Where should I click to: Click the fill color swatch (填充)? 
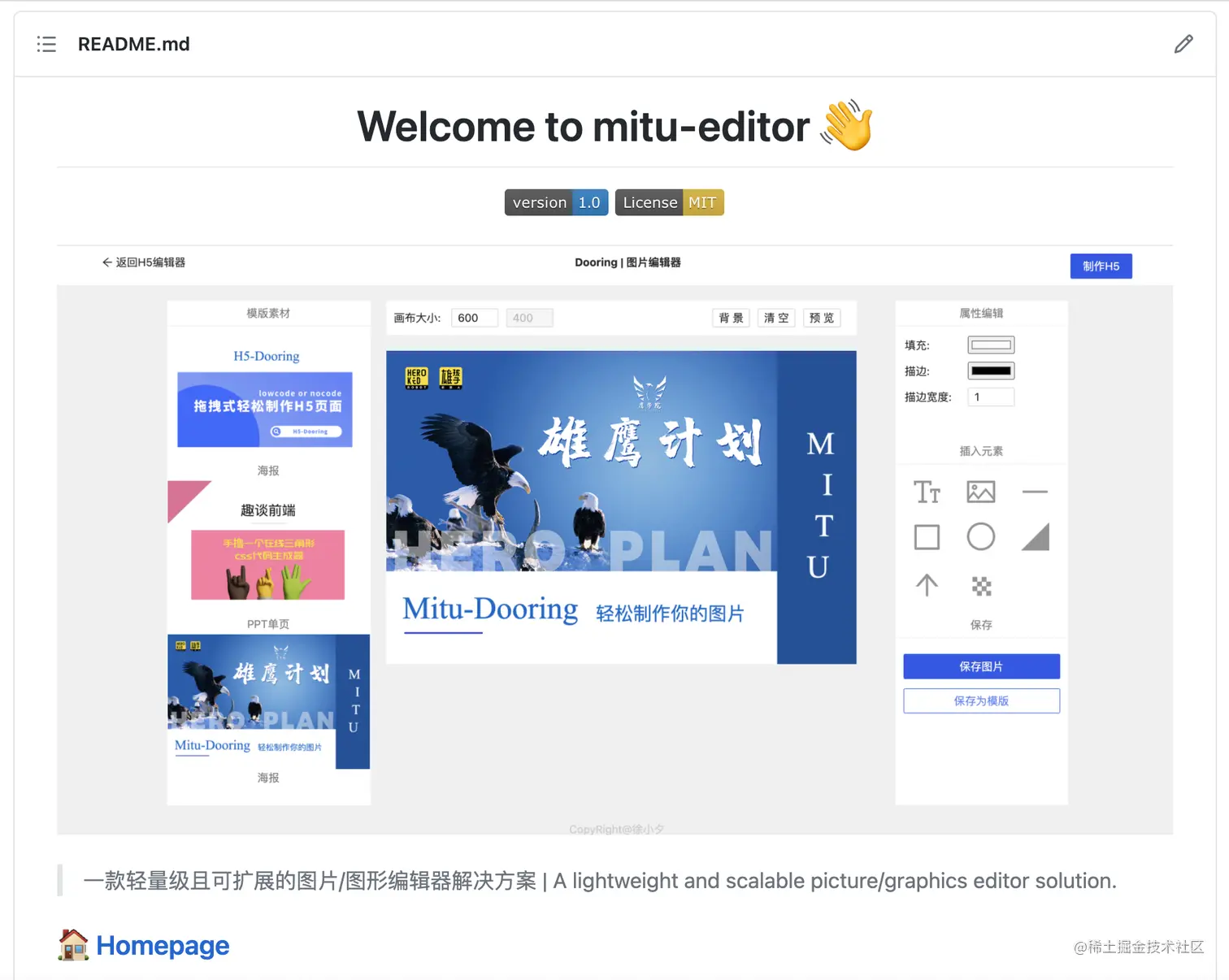pyautogui.click(x=991, y=345)
